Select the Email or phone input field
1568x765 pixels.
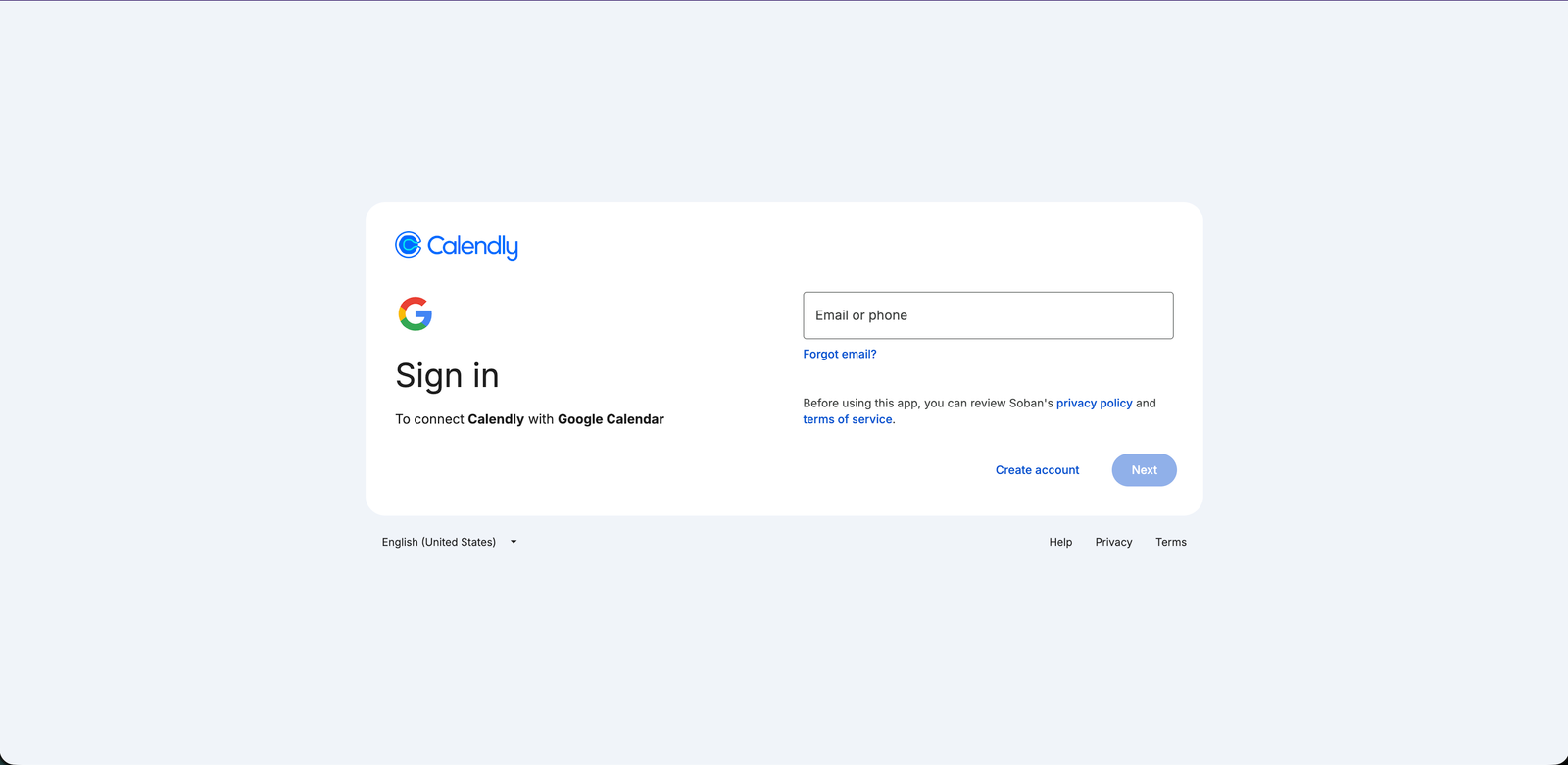point(987,314)
